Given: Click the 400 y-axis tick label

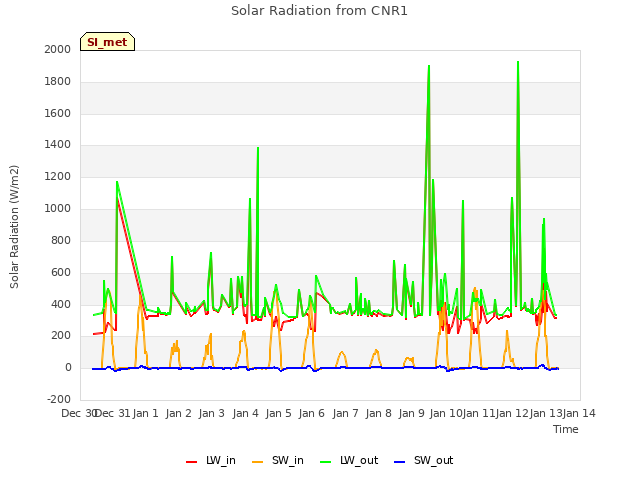Looking at the screenshot, I should [x=61, y=304].
